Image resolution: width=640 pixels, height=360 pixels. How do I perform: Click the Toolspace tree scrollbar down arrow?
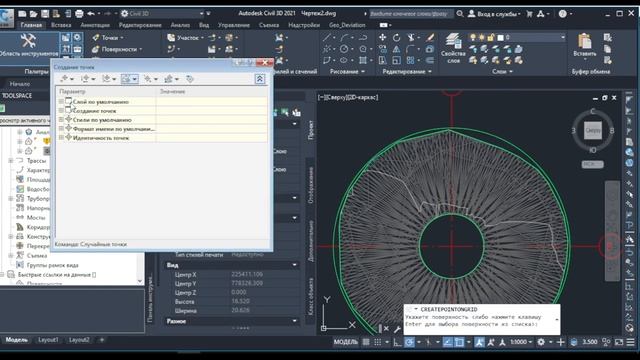pyautogui.click(x=140, y=281)
